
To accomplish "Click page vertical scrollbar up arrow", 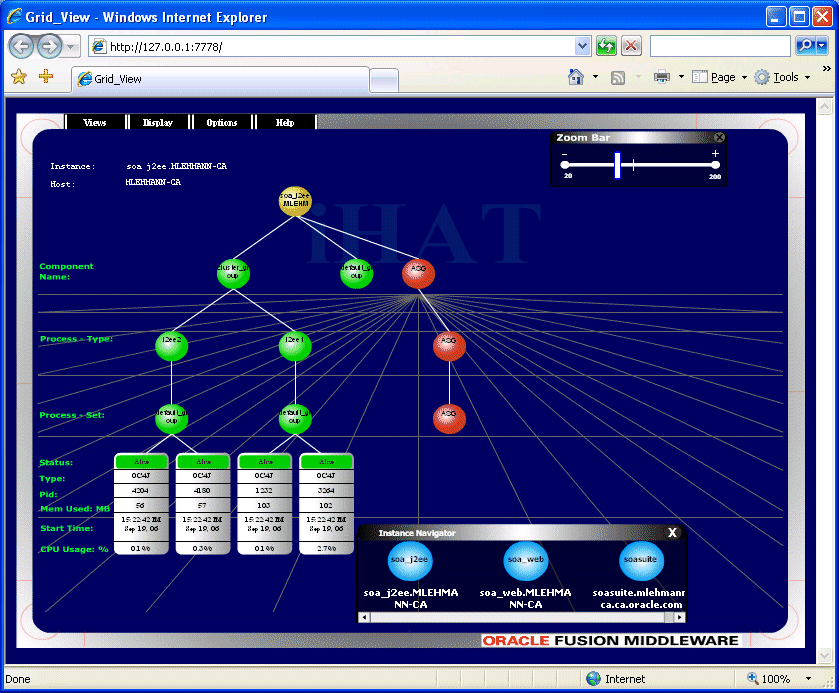I will 825,106.
